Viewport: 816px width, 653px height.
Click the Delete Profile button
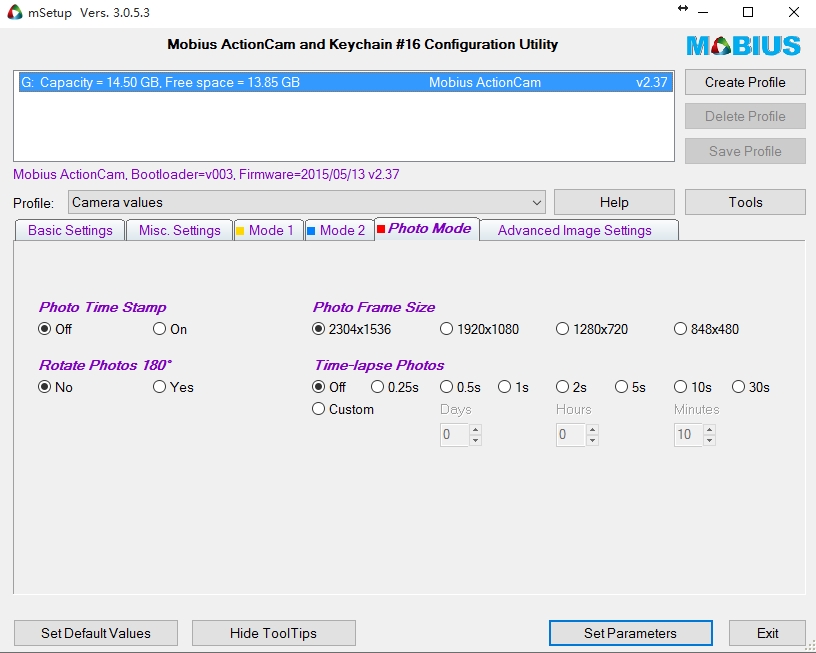point(745,116)
